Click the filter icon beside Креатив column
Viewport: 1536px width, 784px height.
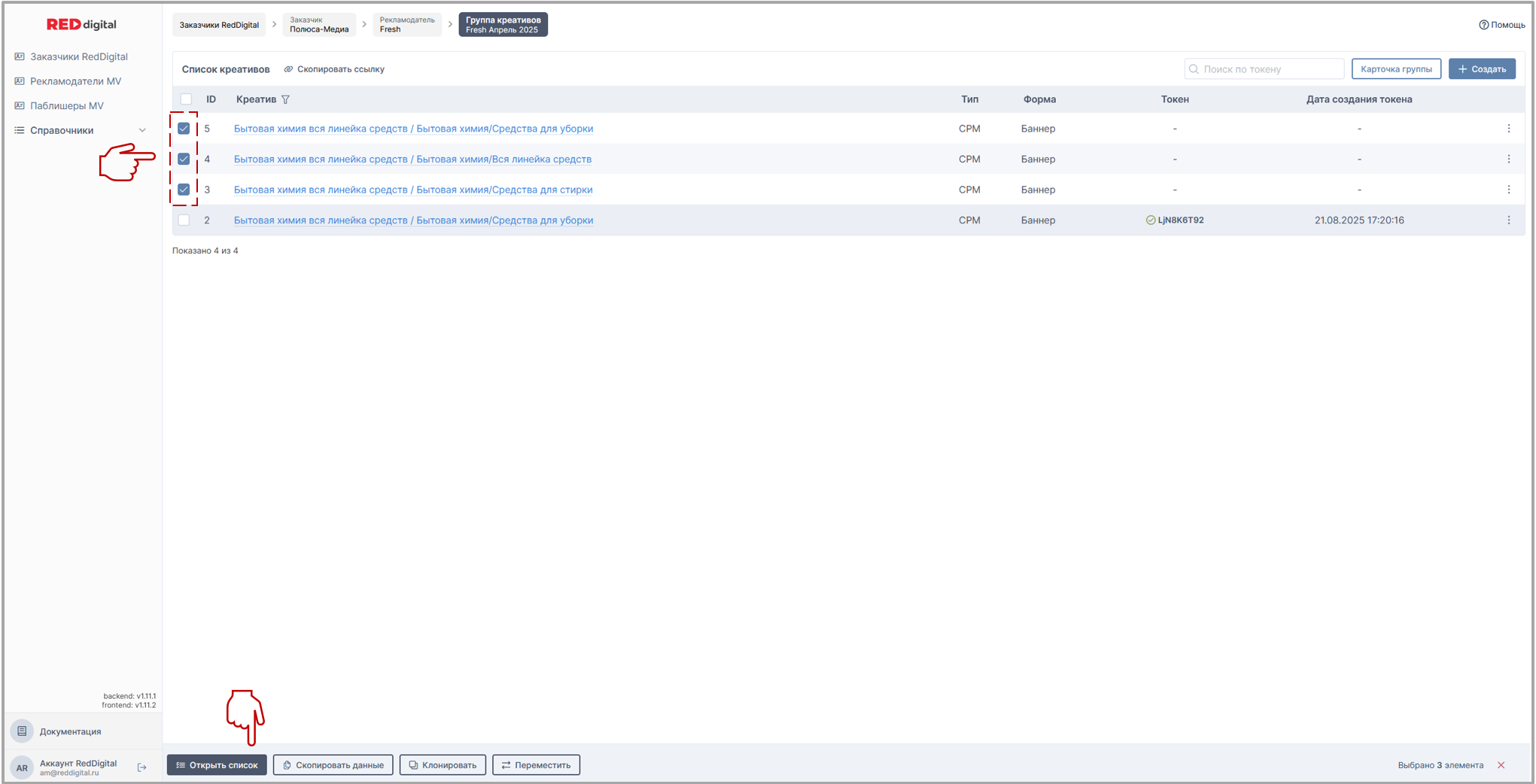coord(285,99)
